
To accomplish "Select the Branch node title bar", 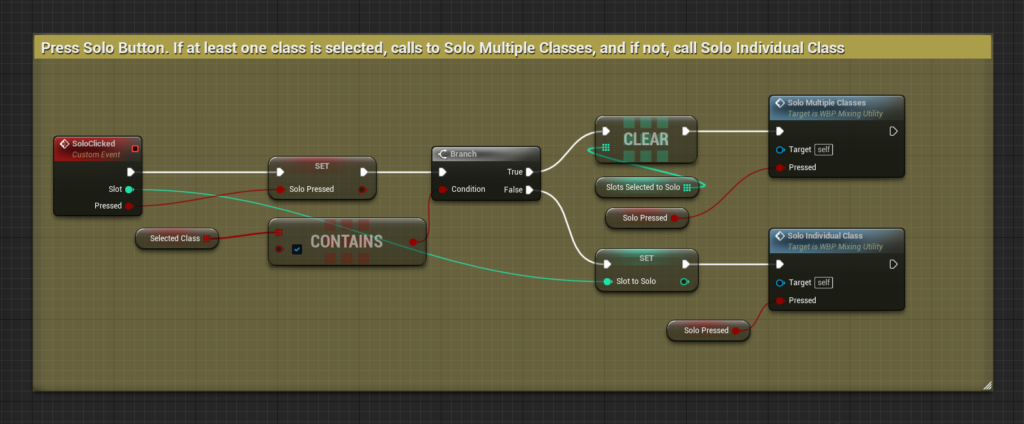I will [486, 154].
